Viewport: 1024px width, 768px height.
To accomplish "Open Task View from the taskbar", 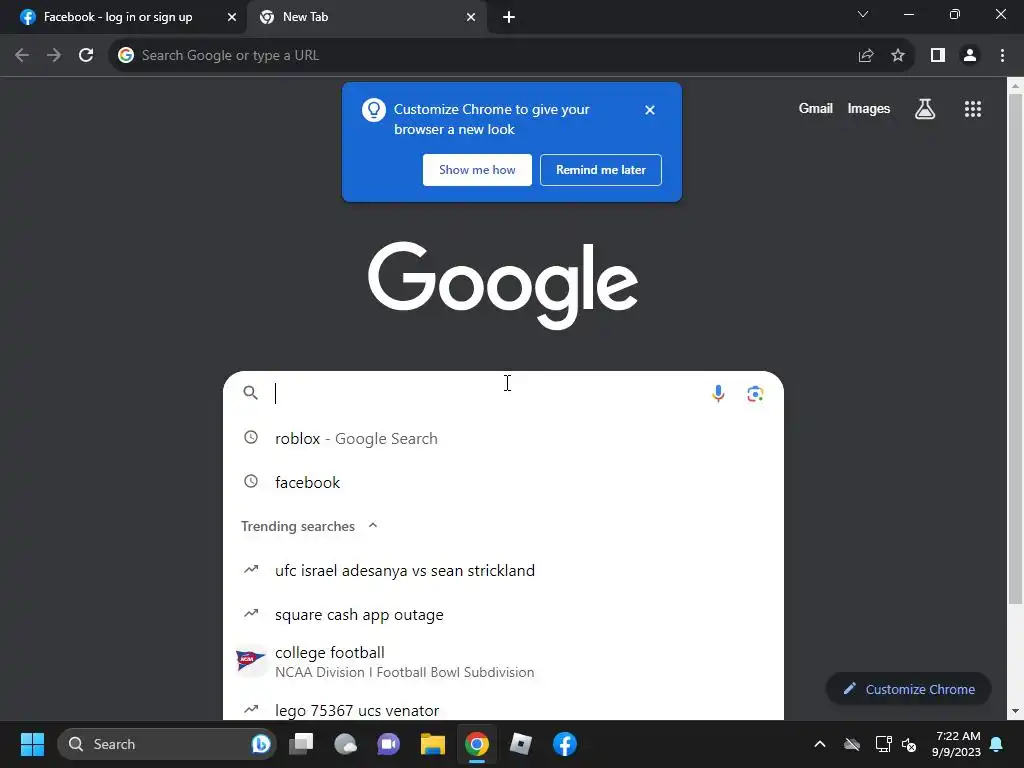I will coord(302,744).
